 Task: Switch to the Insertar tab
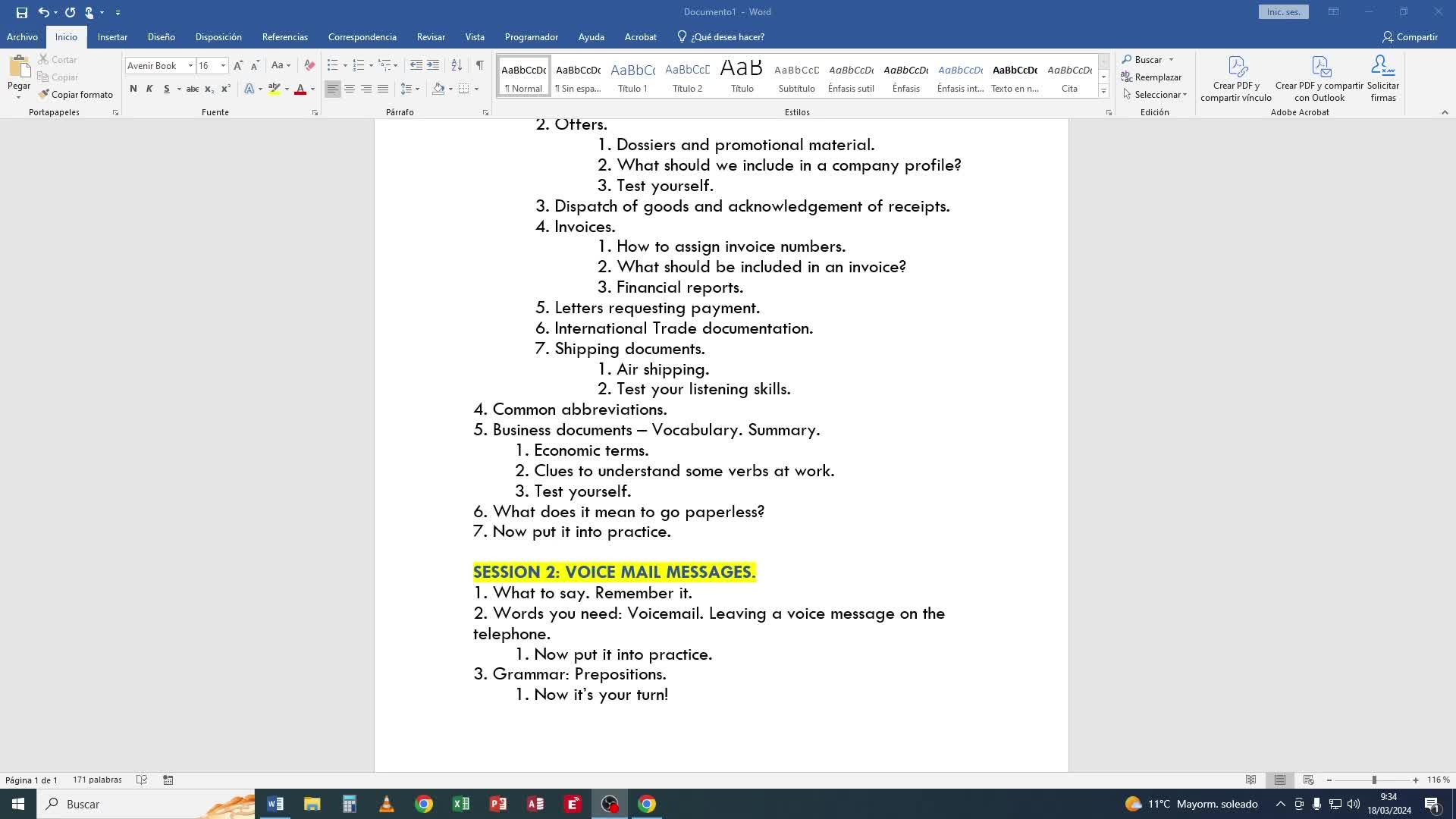point(112,37)
